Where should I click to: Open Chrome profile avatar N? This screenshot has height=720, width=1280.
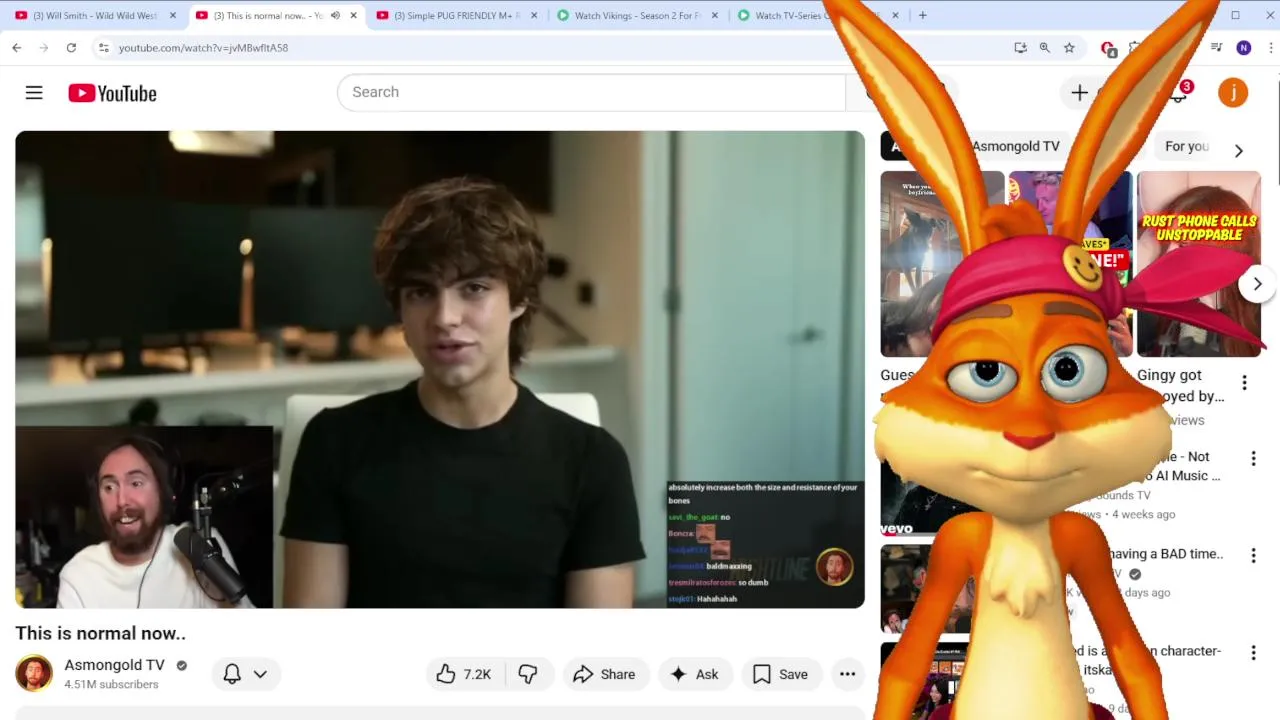(1243, 47)
